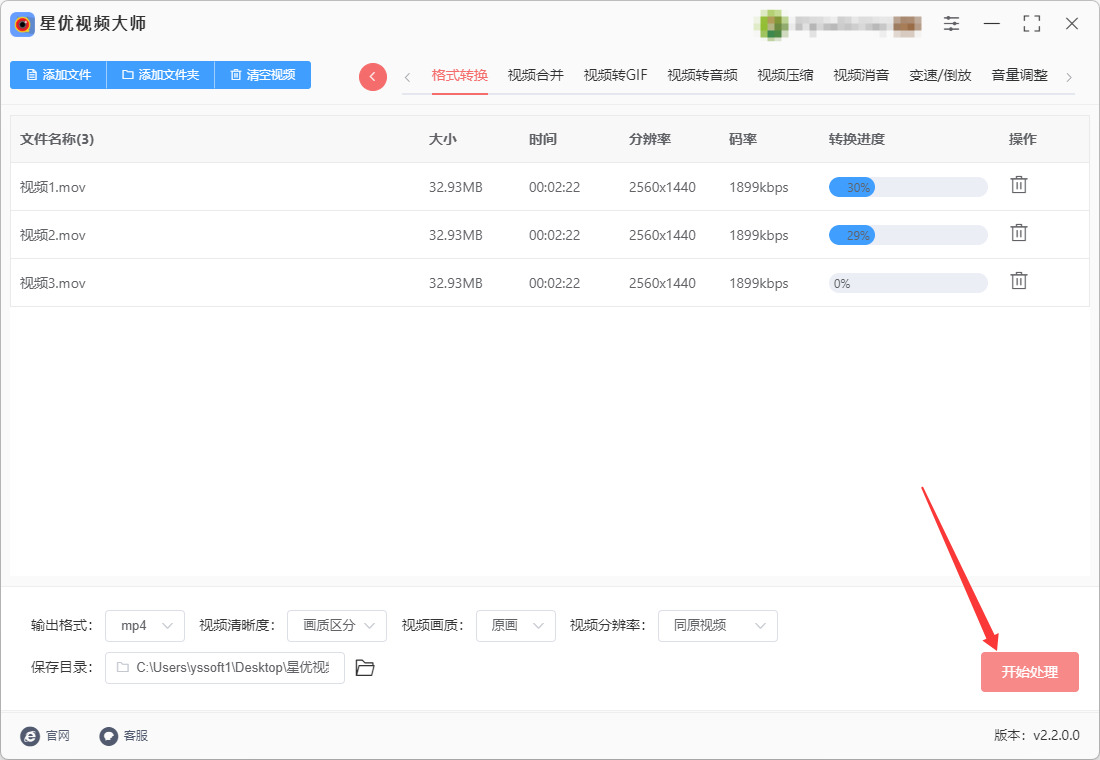Delete 视频2.mov with its trash icon
The height and width of the screenshot is (760, 1100).
point(1019,233)
